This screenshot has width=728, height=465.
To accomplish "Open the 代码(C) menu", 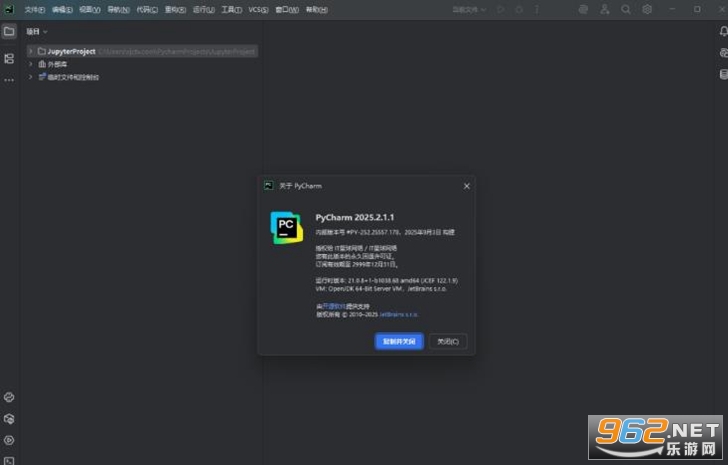I will 147,10.
